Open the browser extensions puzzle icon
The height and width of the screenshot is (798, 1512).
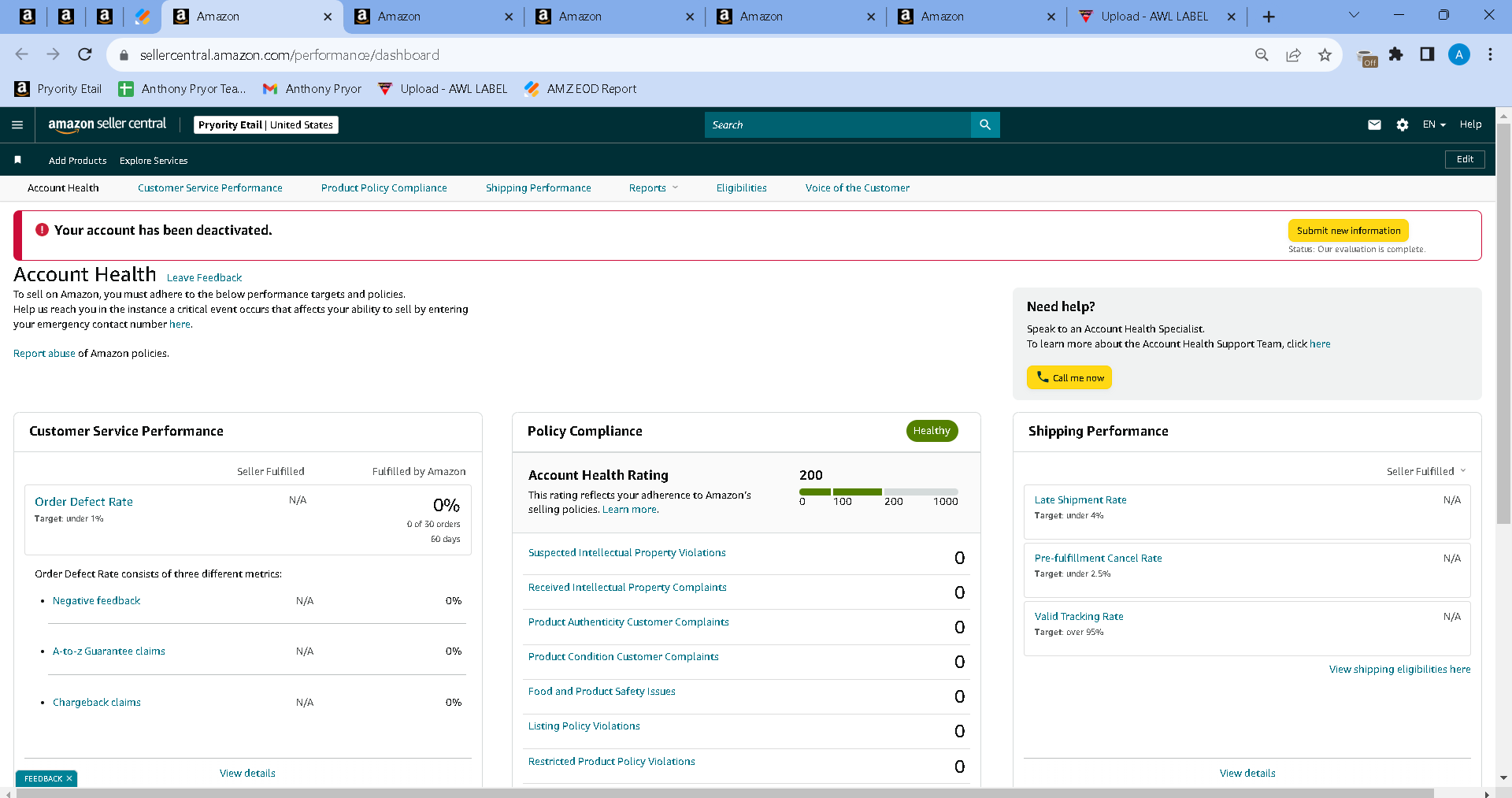pos(1395,54)
